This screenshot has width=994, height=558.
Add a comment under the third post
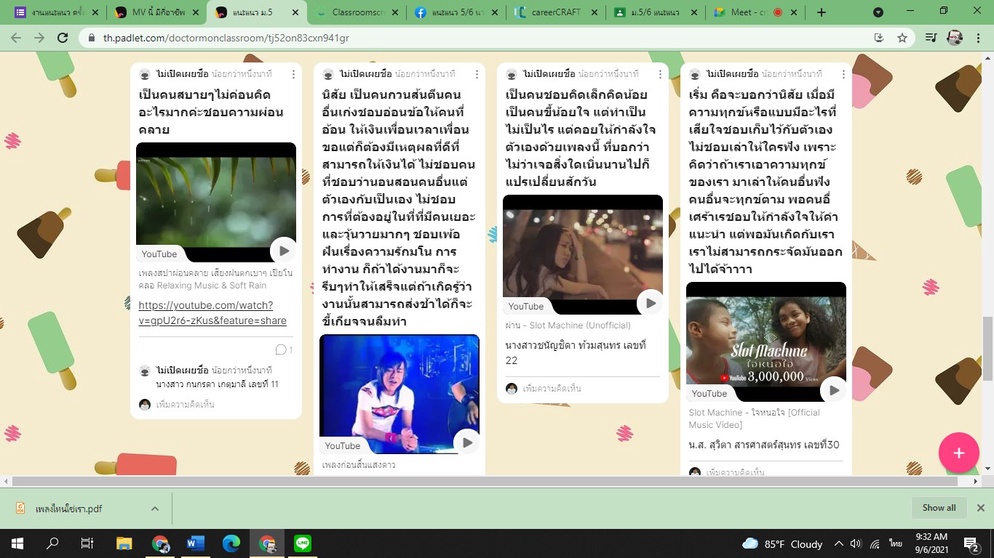[x=552, y=388]
